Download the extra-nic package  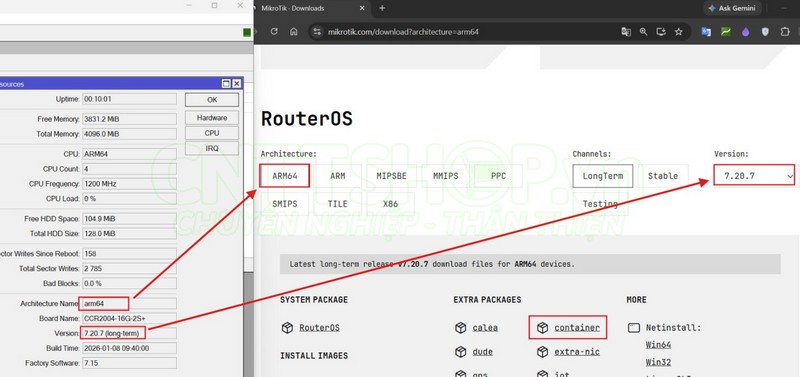click(577, 351)
